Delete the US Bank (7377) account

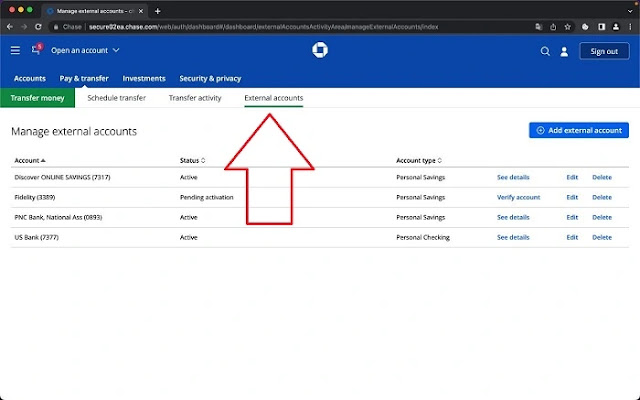[x=602, y=237]
